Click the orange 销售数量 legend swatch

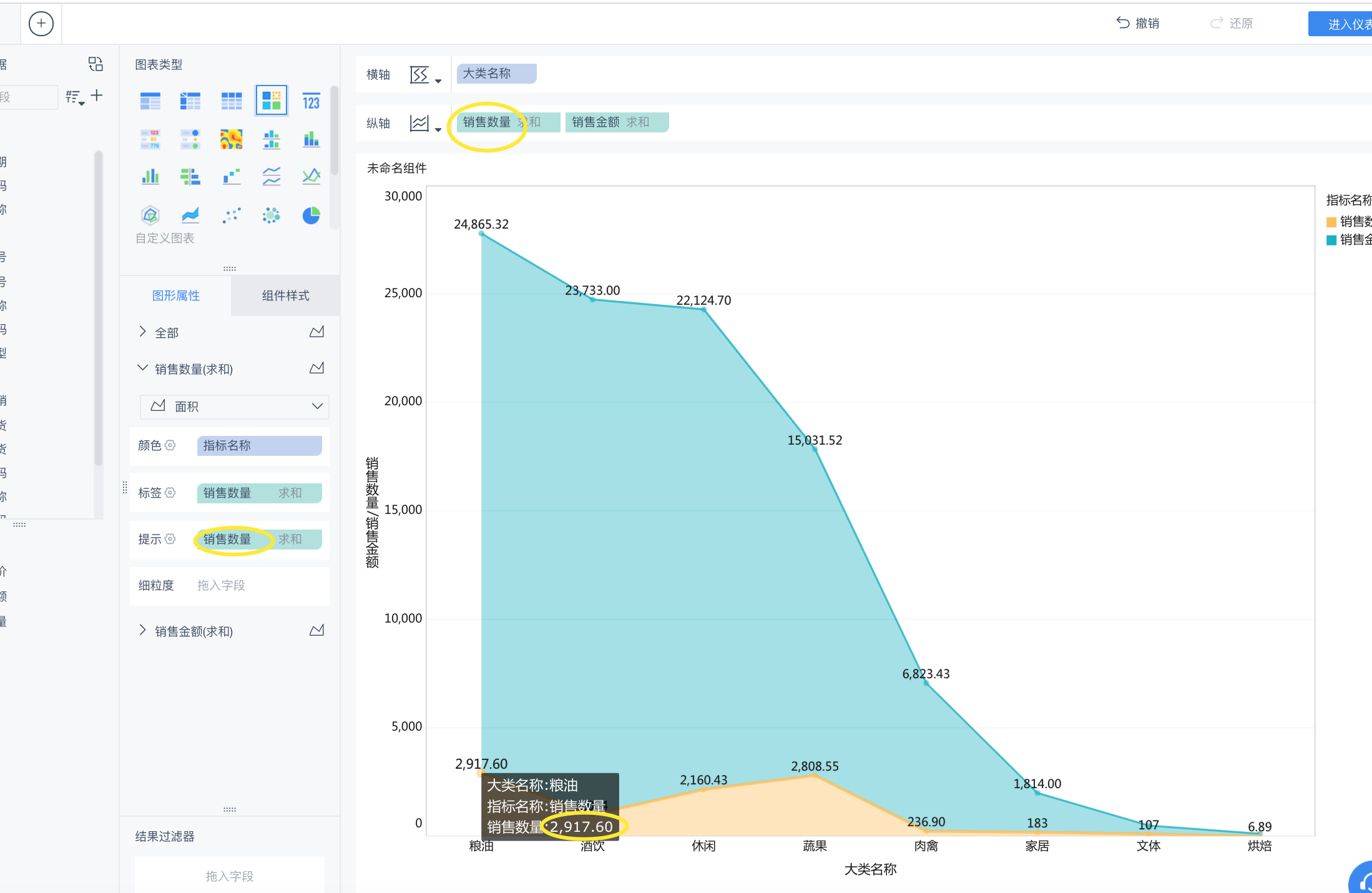1331,222
